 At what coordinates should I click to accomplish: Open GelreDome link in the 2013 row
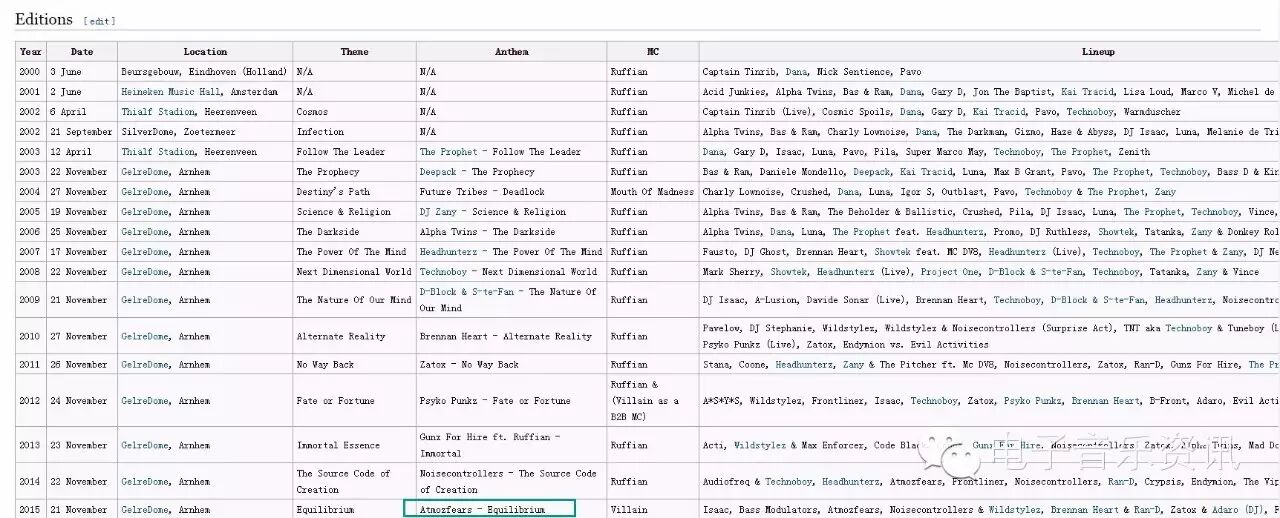(145, 446)
